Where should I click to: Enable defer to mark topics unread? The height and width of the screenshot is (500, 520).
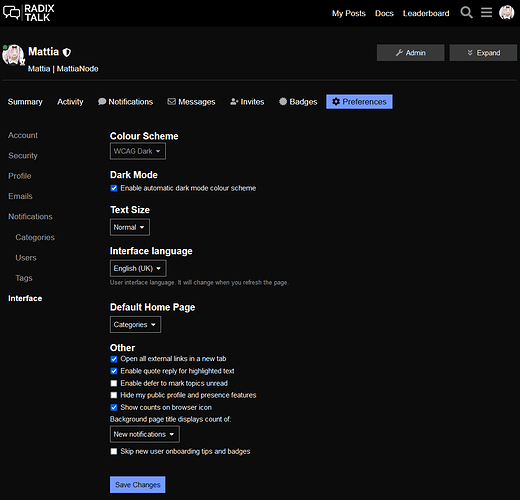coord(114,383)
